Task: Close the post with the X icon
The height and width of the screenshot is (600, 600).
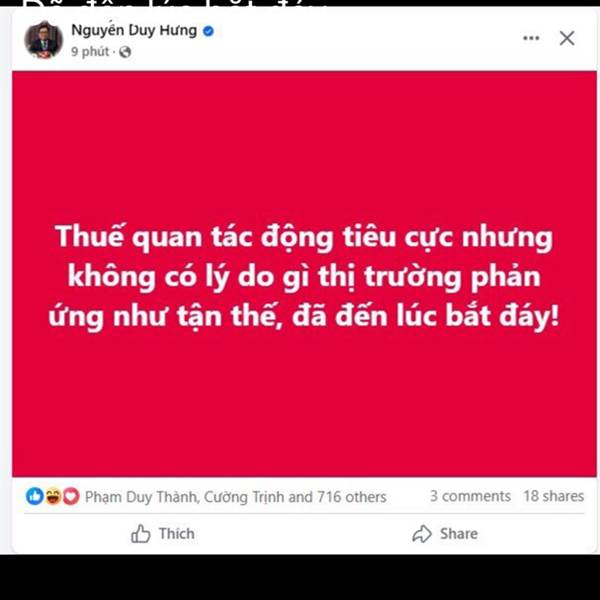Action: tap(567, 38)
